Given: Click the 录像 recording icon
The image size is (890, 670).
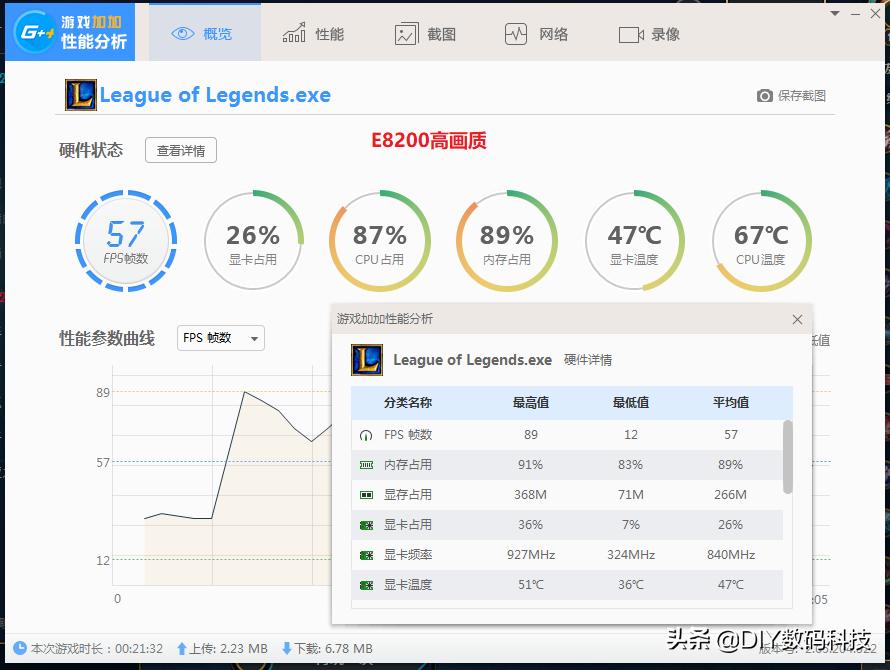Looking at the screenshot, I should tap(629, 33).
